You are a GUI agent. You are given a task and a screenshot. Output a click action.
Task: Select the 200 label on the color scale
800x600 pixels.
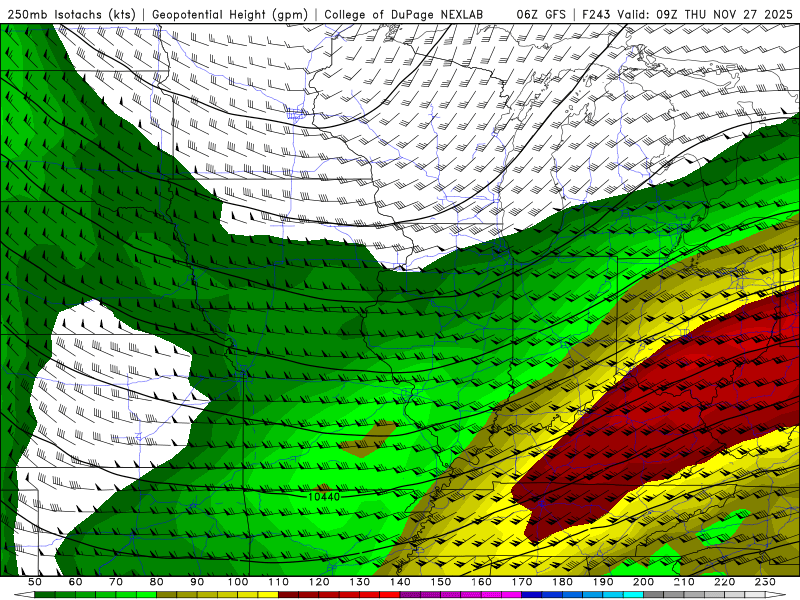[643, 582]
